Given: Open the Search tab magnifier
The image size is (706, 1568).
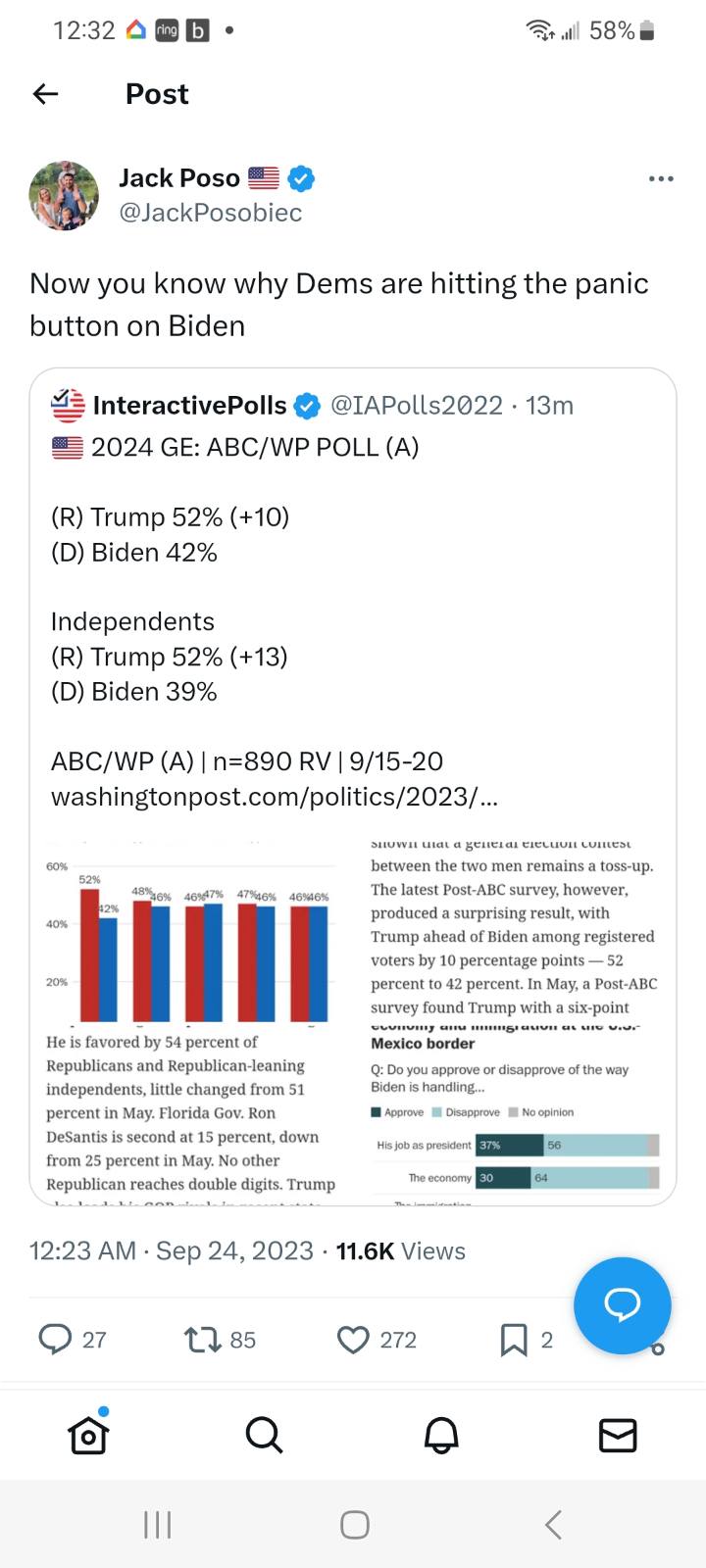Looking at the screenshot, I should pyautogui.click(x=264, y=1435).
